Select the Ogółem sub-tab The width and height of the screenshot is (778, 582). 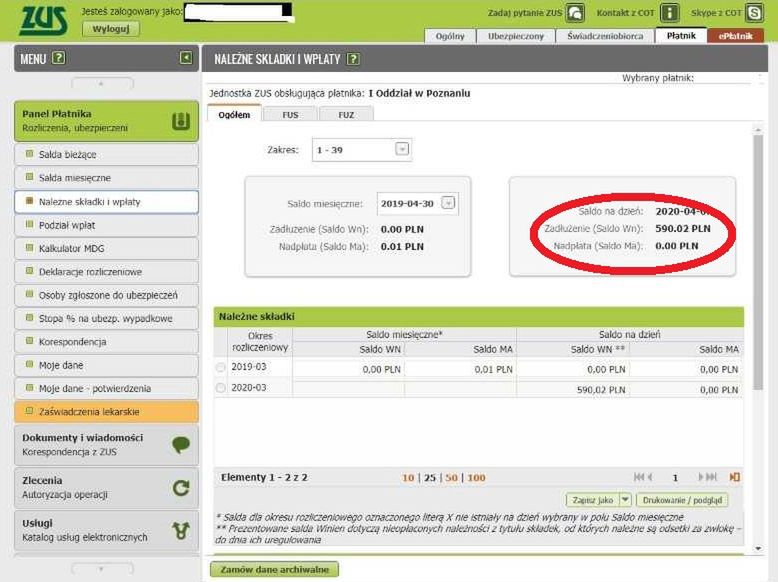pos(234,114)
